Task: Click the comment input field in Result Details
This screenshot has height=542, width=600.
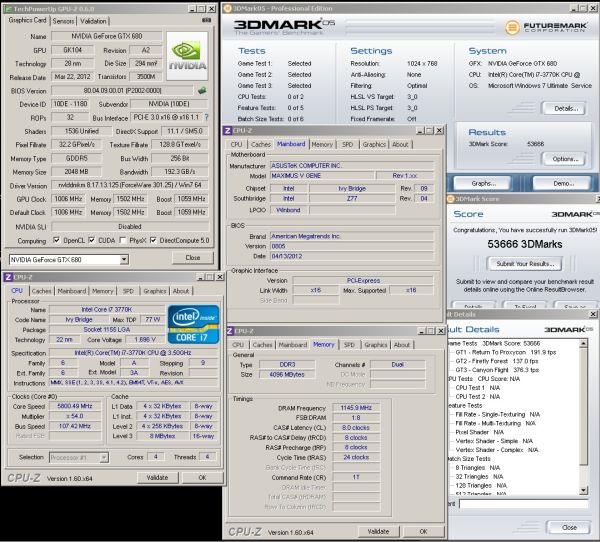Action: pyautogui.click(x=523, y=504)
